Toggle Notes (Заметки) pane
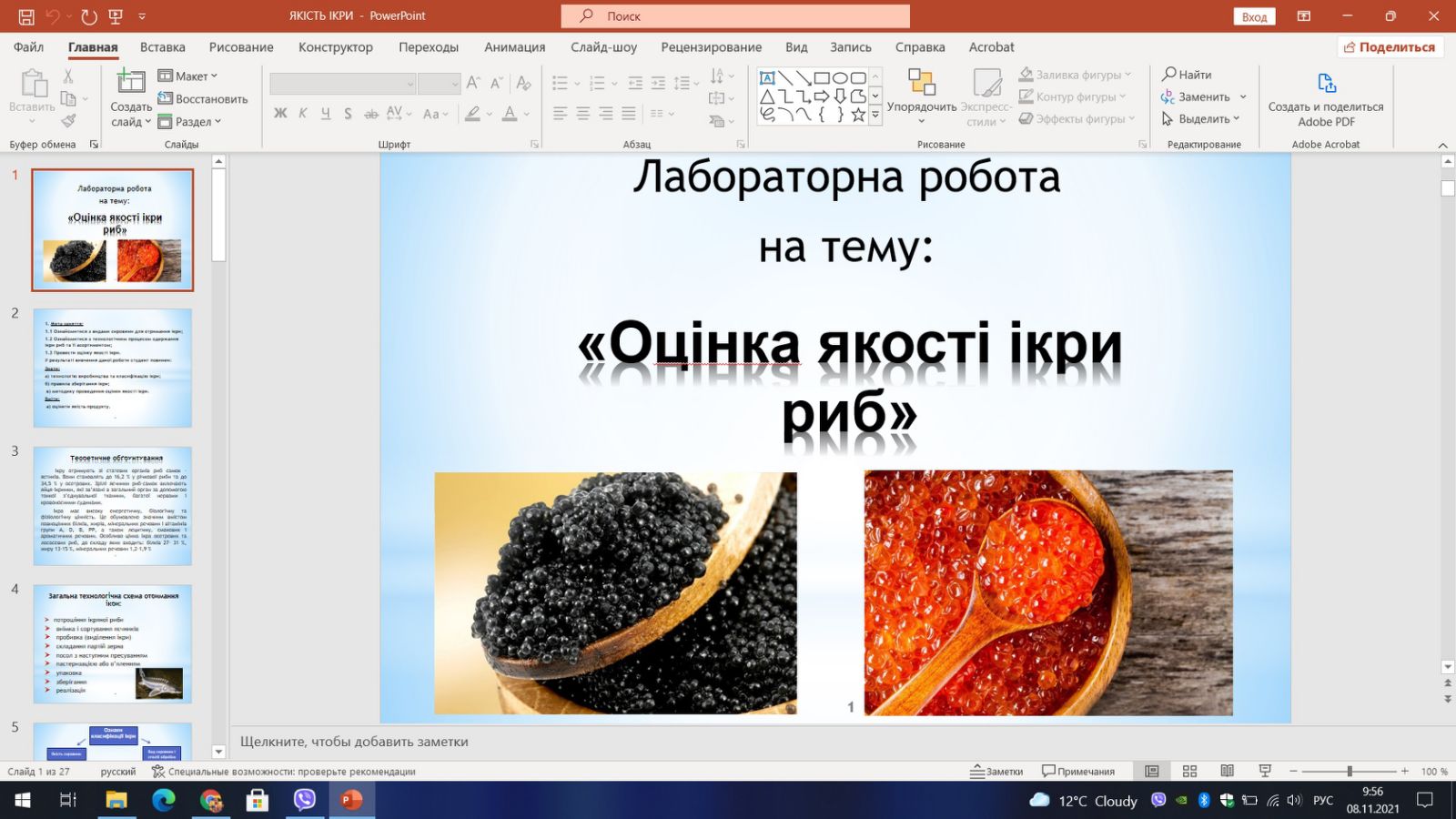Viewport: 1456px width, 819px height. pyautogui.click(x=996, y=772)
